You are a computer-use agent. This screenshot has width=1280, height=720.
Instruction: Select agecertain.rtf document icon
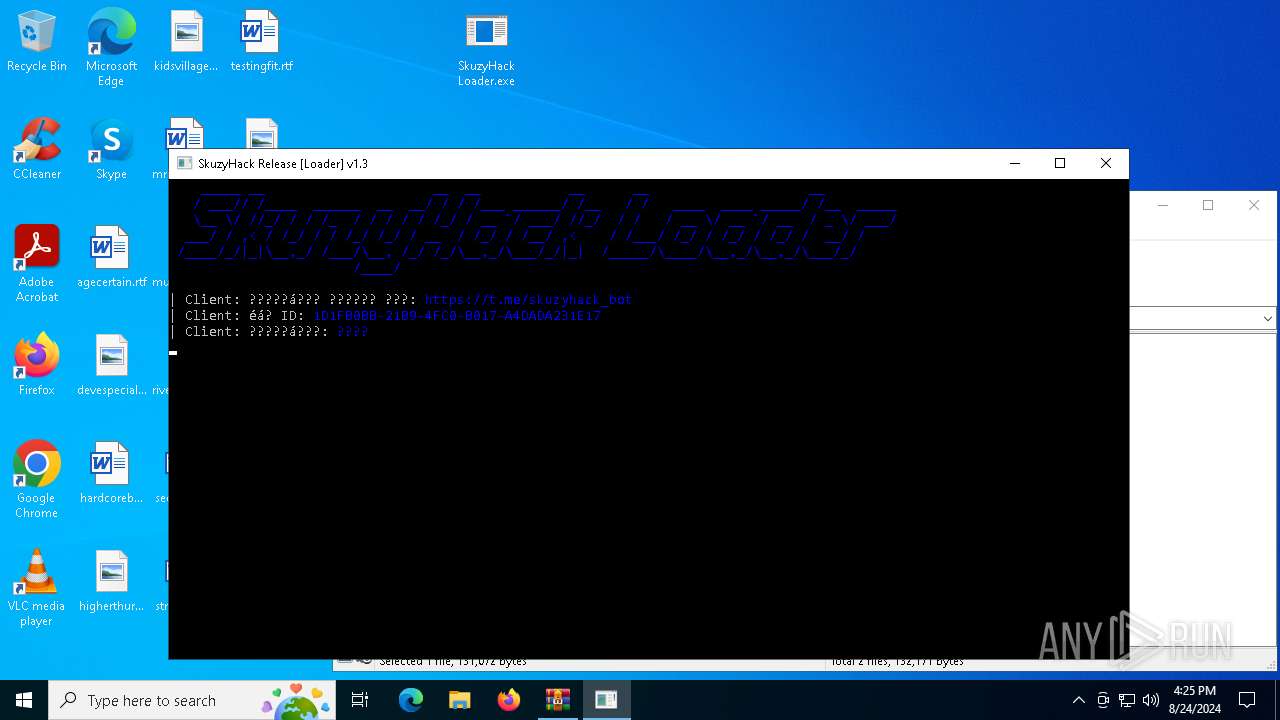[x=111, y=258]
